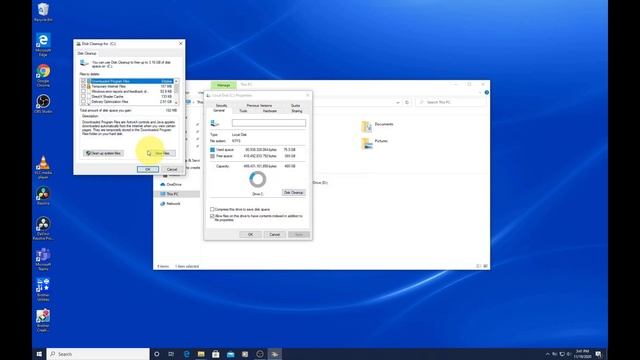The image size is (640, 360).
Task: Open the Brother Utilities desktop icon
Action: [43, 289]
